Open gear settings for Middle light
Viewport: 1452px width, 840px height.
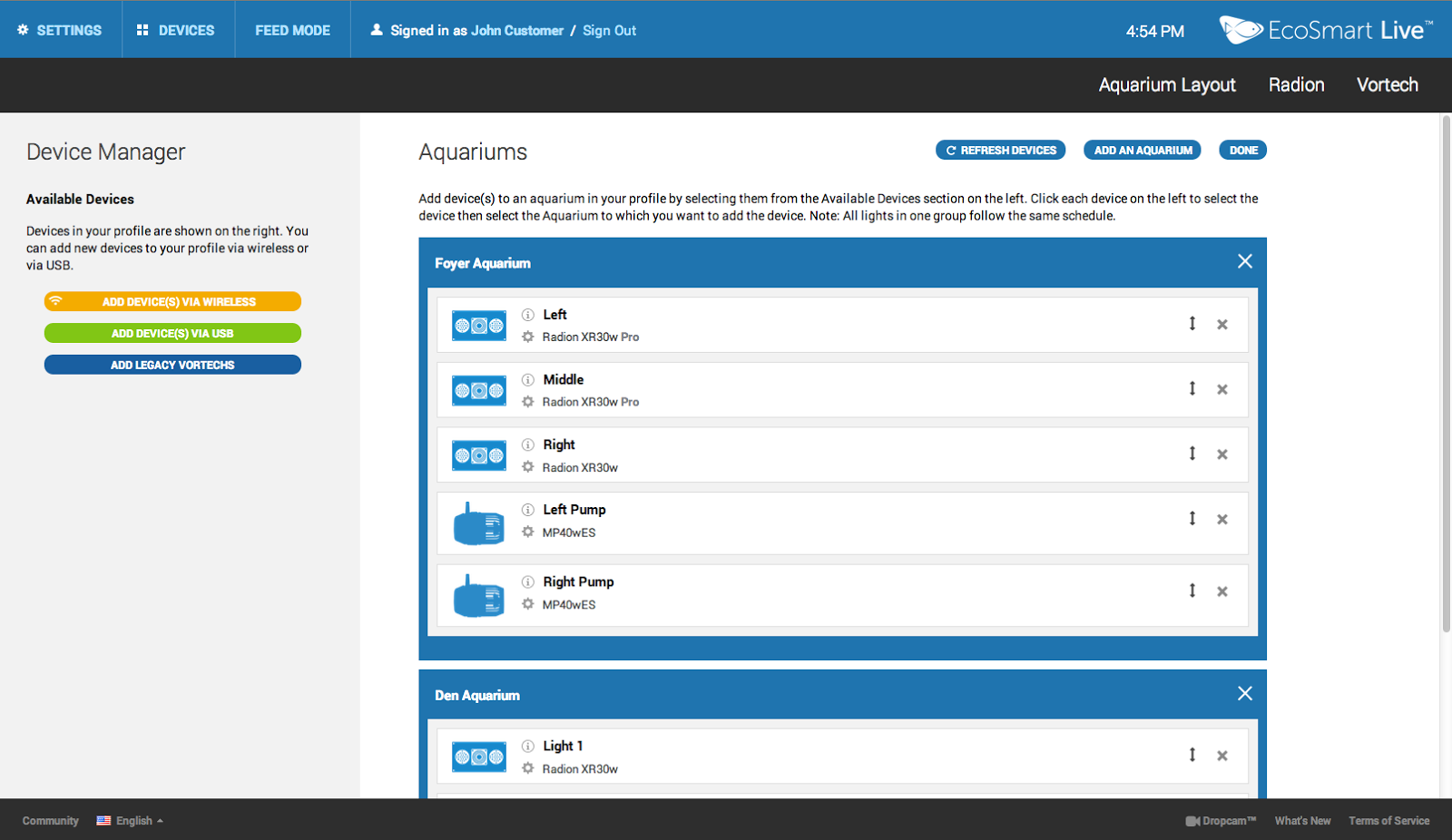point(528,402)
